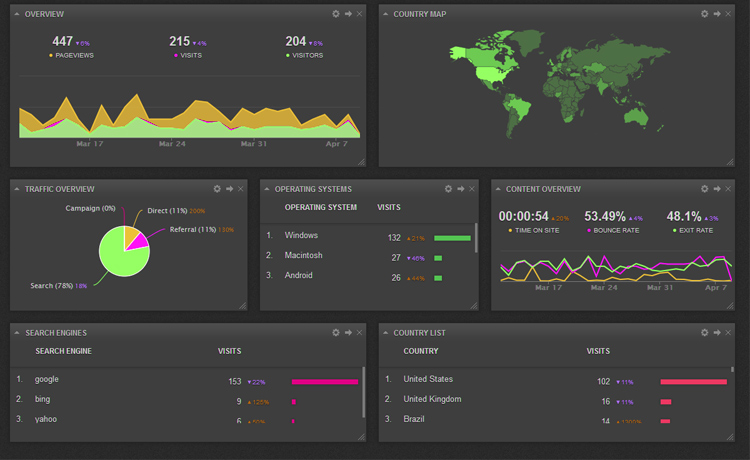The image size is (750, 460).
Task: Sort by Visits column in Search Engines
Action: tap(229, 351)
